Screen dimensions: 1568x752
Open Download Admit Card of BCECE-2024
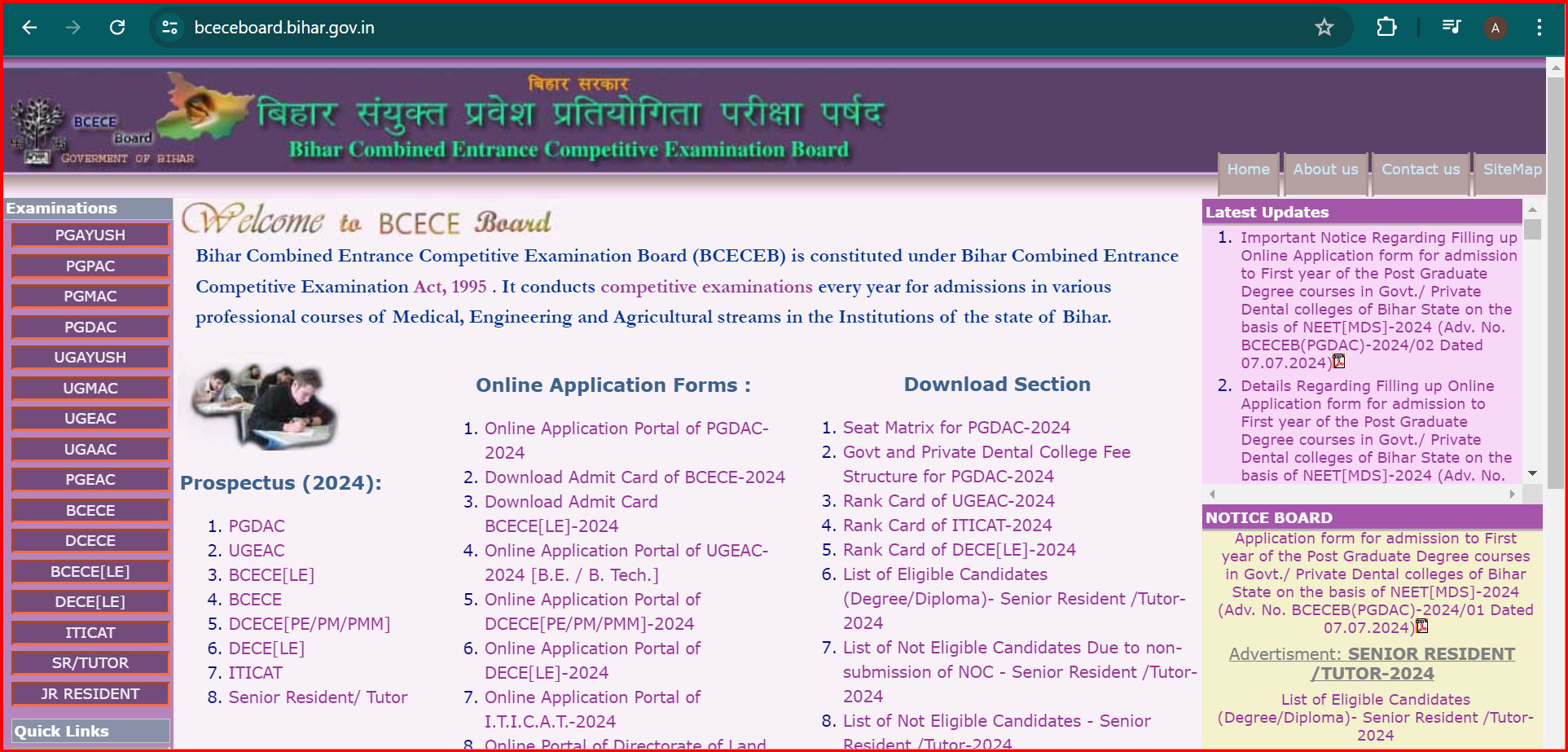click(635, 477)
